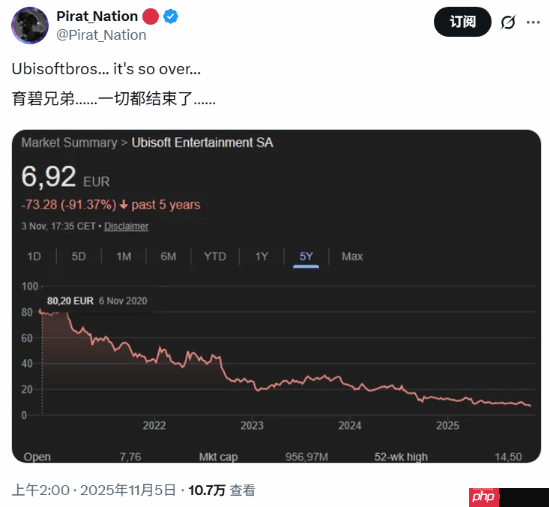Select the 1D chart range tab

pos(34,256)
